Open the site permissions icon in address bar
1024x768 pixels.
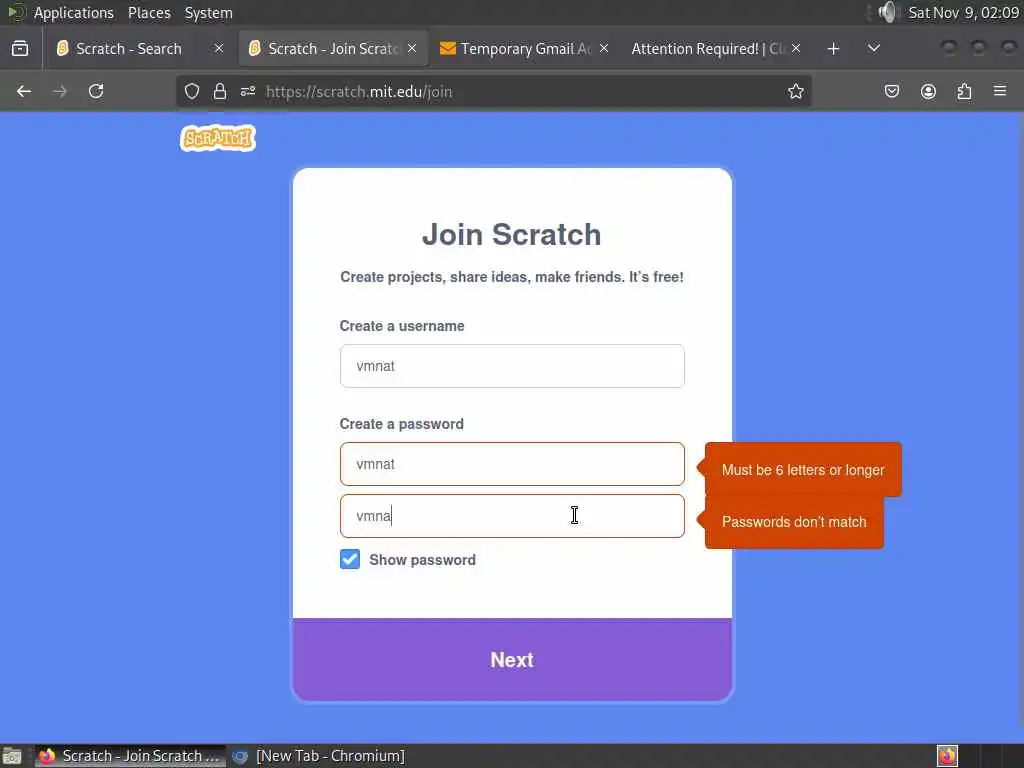coord(248,91)
